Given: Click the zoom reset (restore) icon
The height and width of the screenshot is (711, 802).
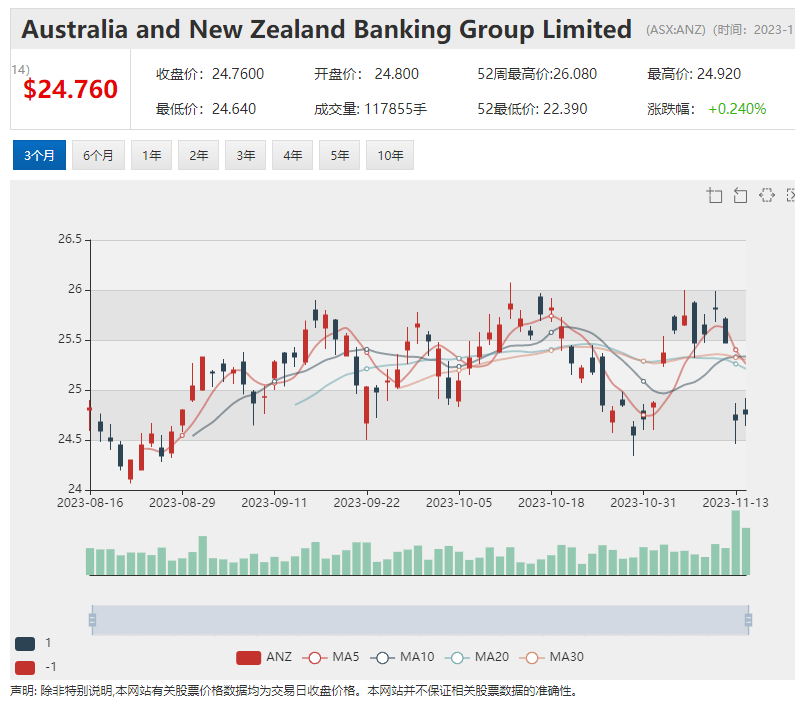Looking at the screenshot, I should point(740,195).
